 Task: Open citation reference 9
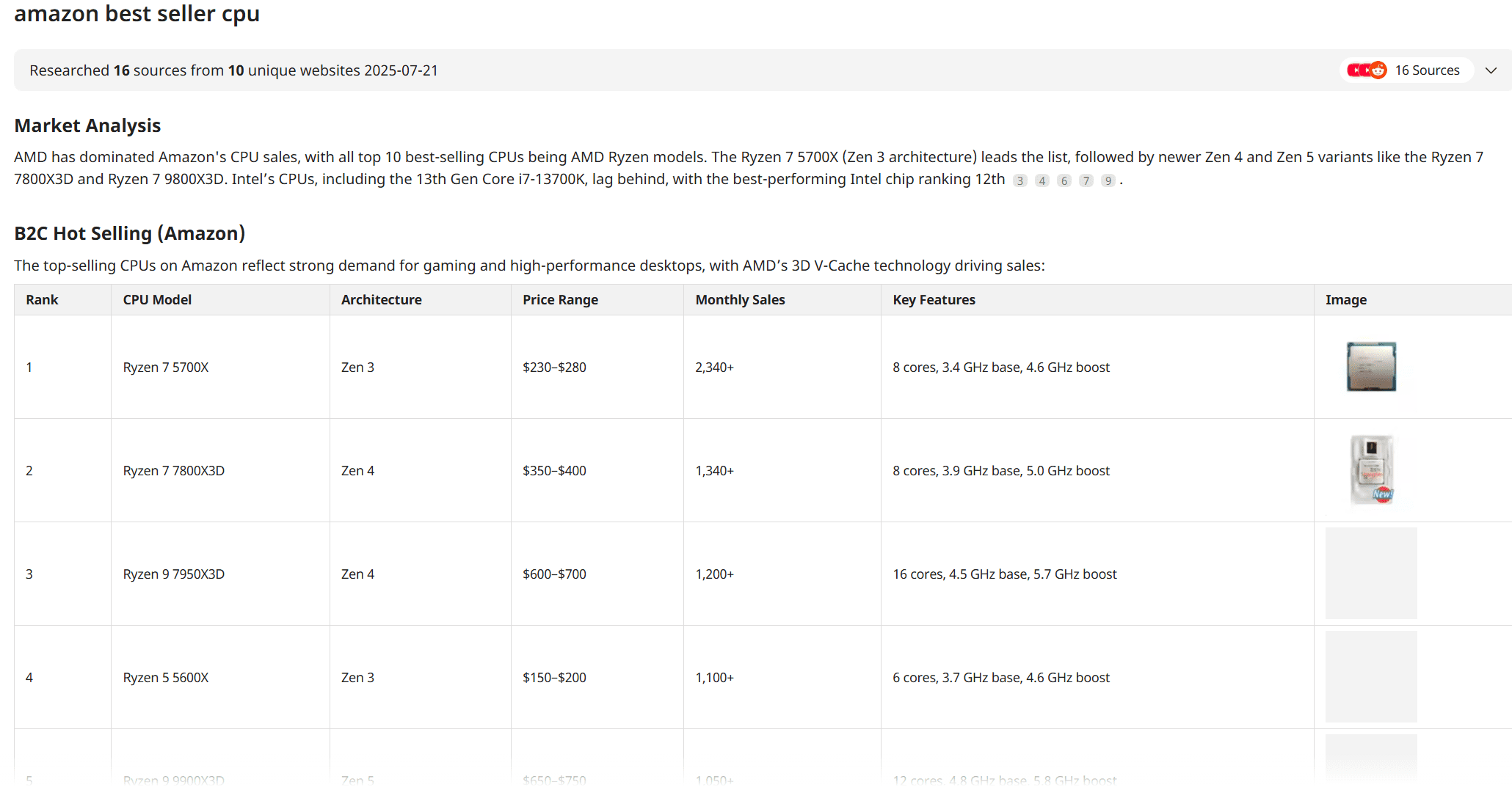coord(1108,180)
